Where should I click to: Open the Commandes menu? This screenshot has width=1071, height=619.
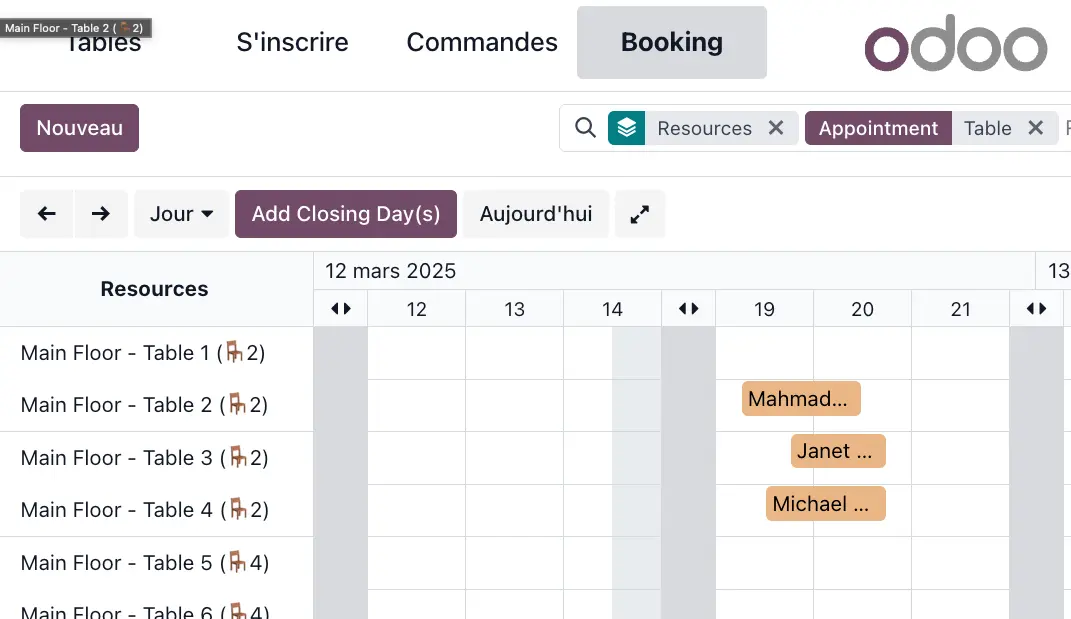[482, 42]
